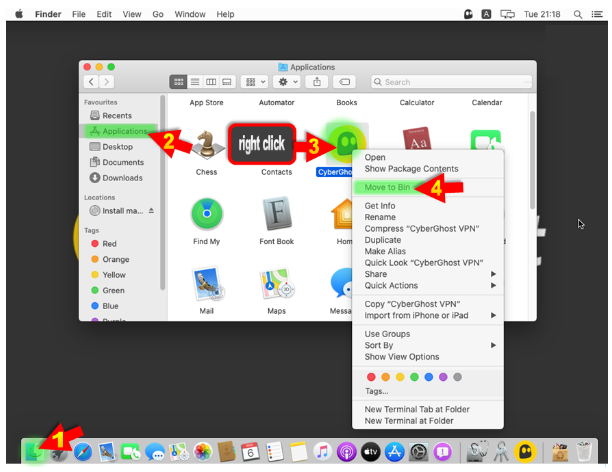Expand the Share submenu
Image resolution: width=612 pixels, height=472 pixels.
coord(428,274)
